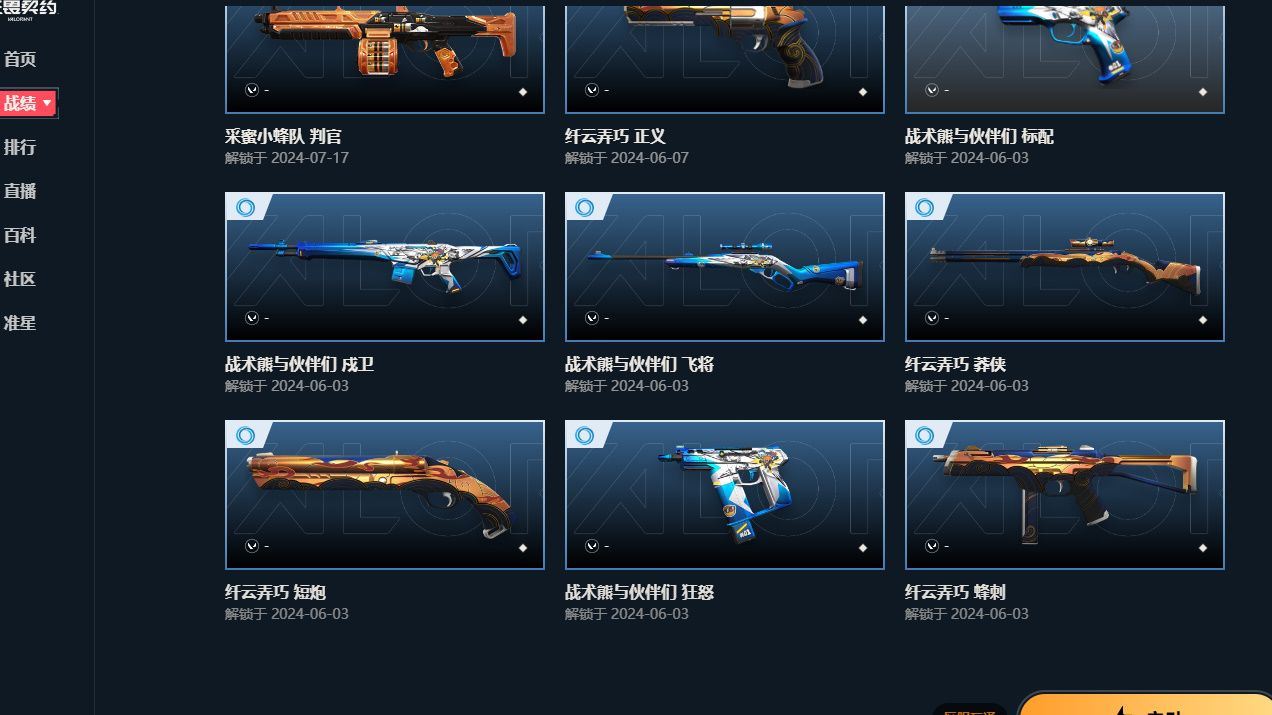Click the blue ring badge on 戍卫 skin card
This screenshot has height=715, width=1272.
point(245,207)
